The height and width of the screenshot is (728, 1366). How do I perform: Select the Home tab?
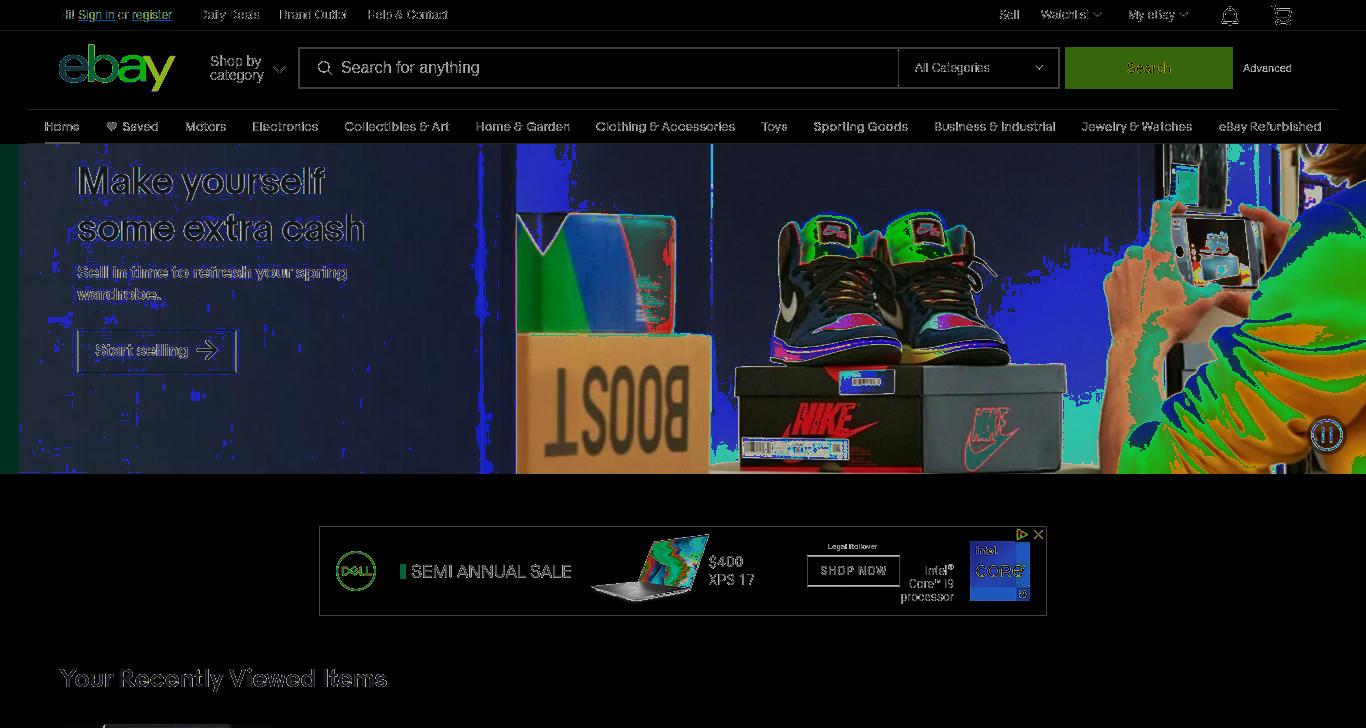pos(62,127)
